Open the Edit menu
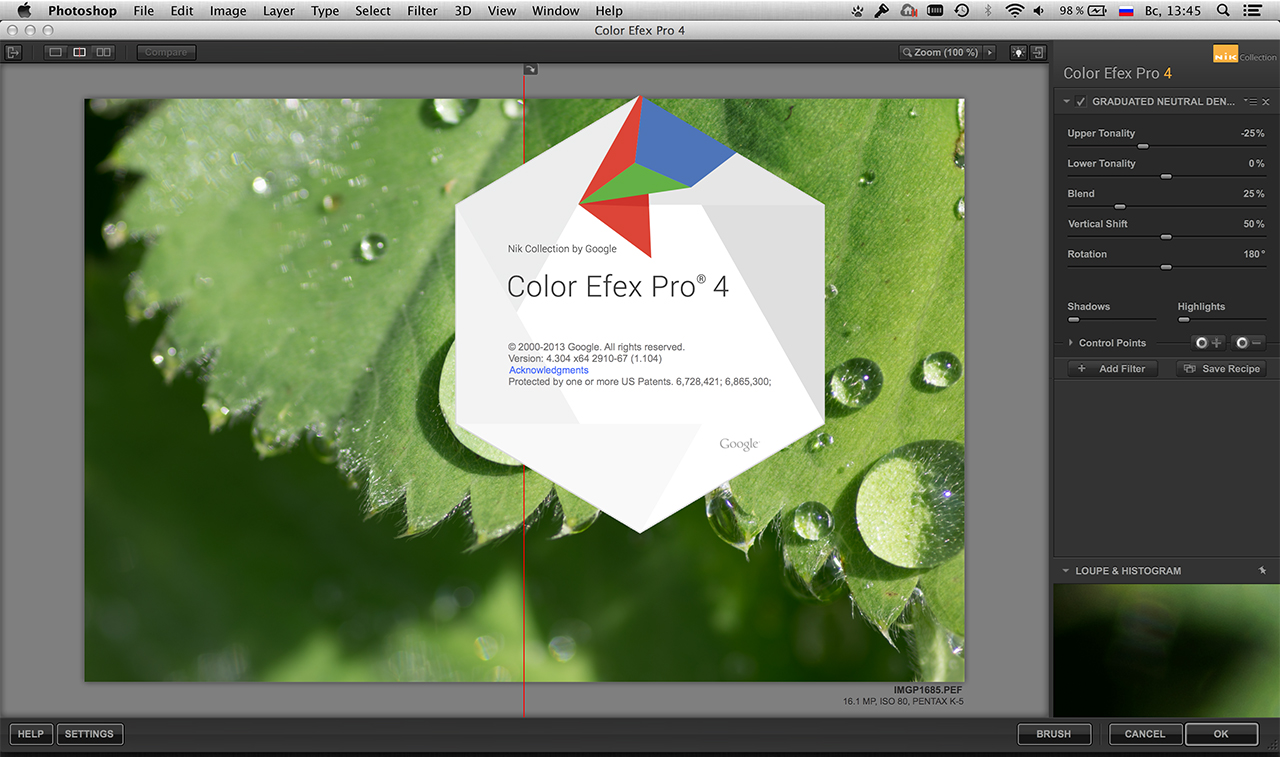Screen dimensions: 1280x757 182,11
